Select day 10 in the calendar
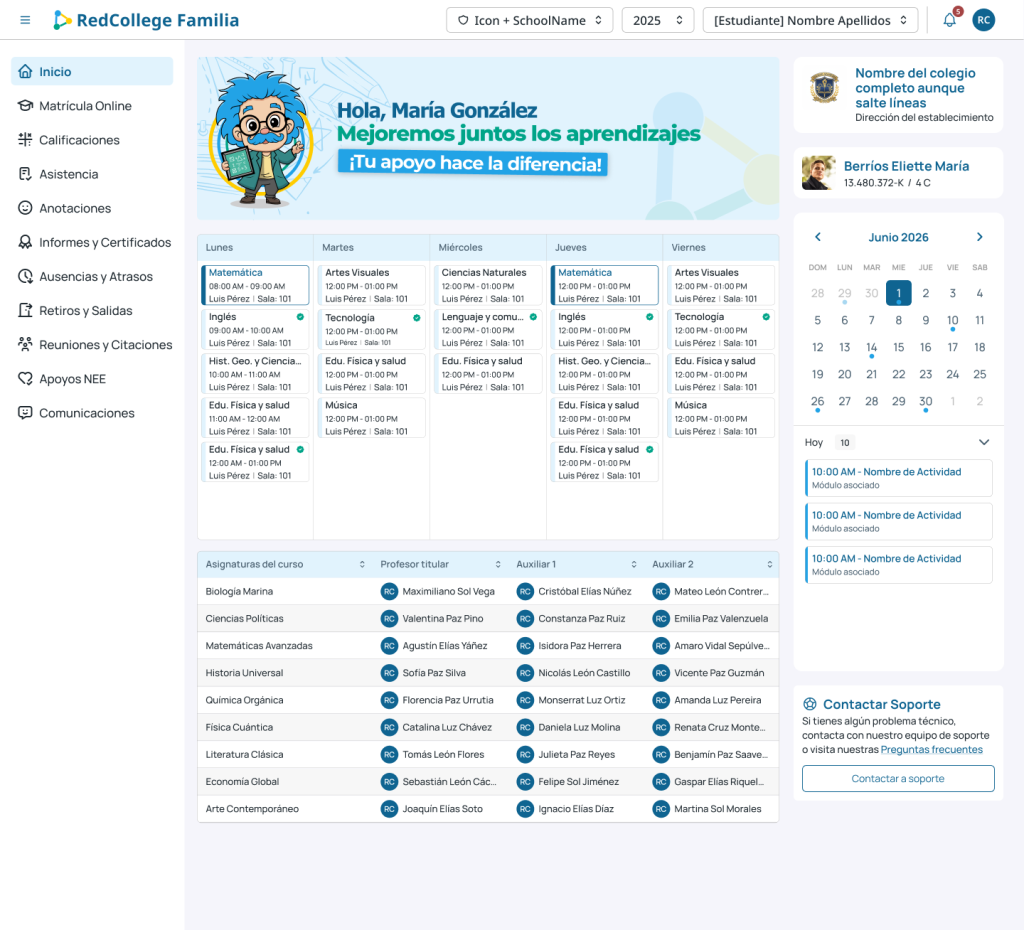1024x930 pixels. [952, 321]
